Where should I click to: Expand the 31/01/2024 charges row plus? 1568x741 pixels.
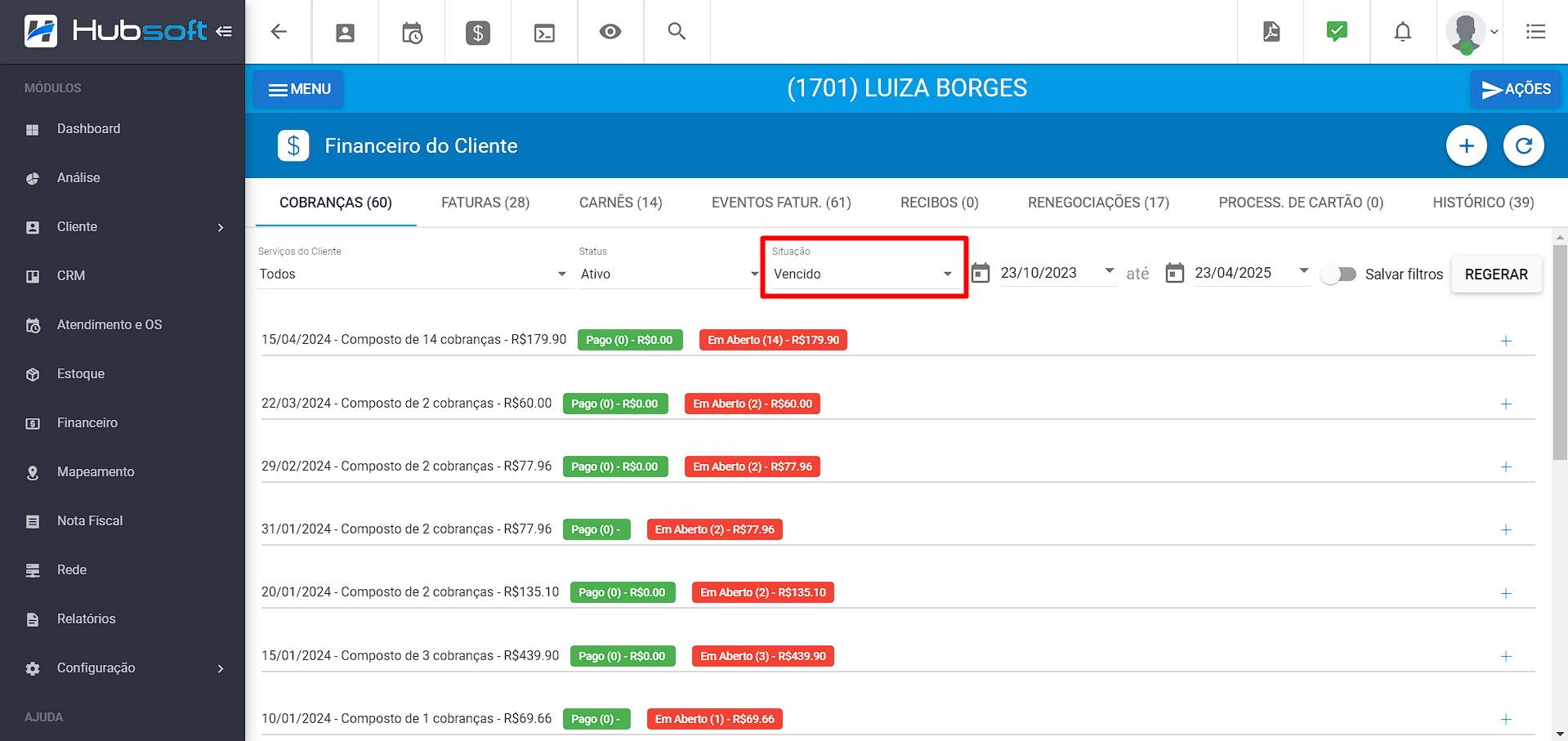click(1506, 529)
